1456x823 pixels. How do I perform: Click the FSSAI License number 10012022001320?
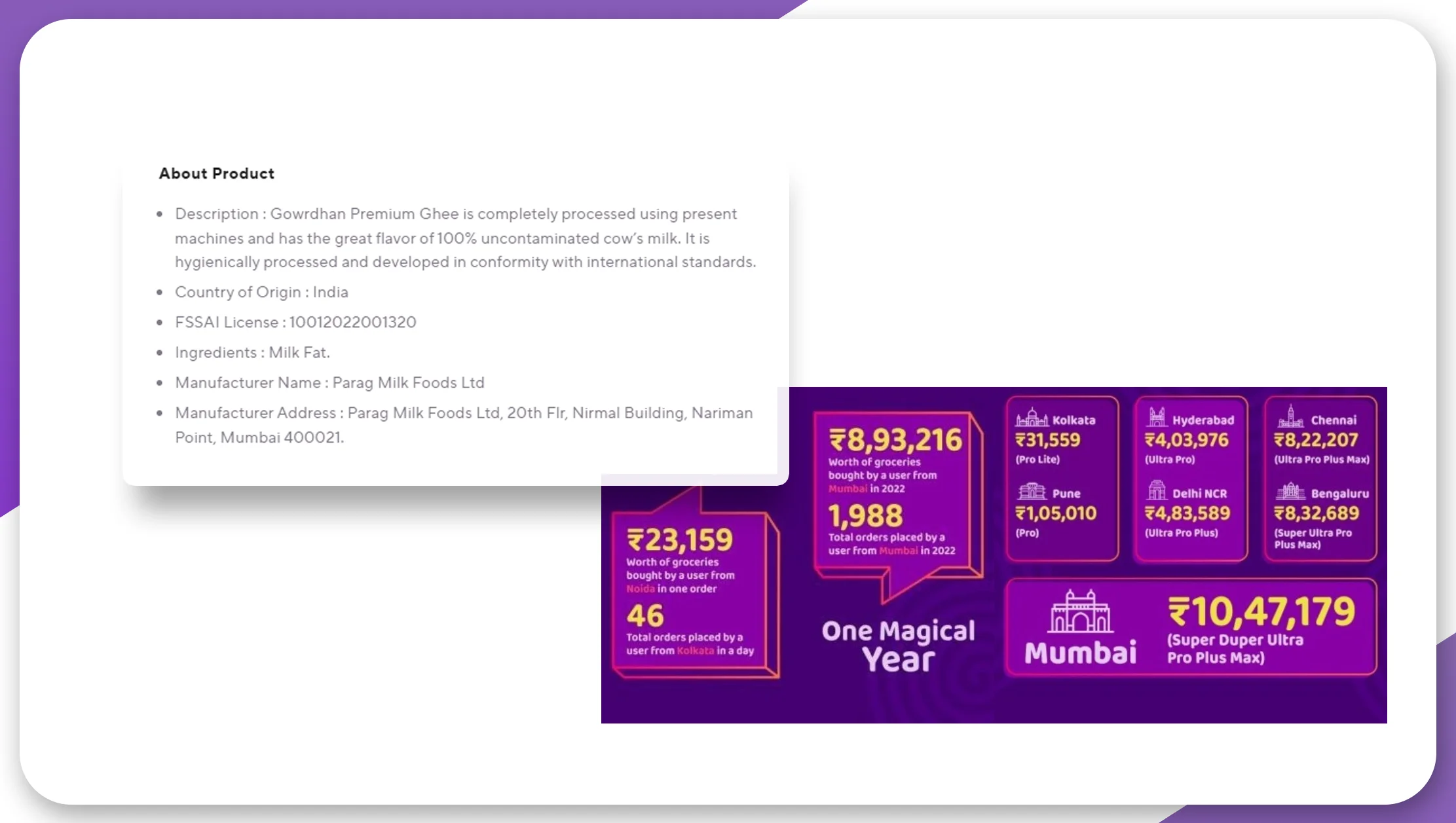tap(352, 322)
